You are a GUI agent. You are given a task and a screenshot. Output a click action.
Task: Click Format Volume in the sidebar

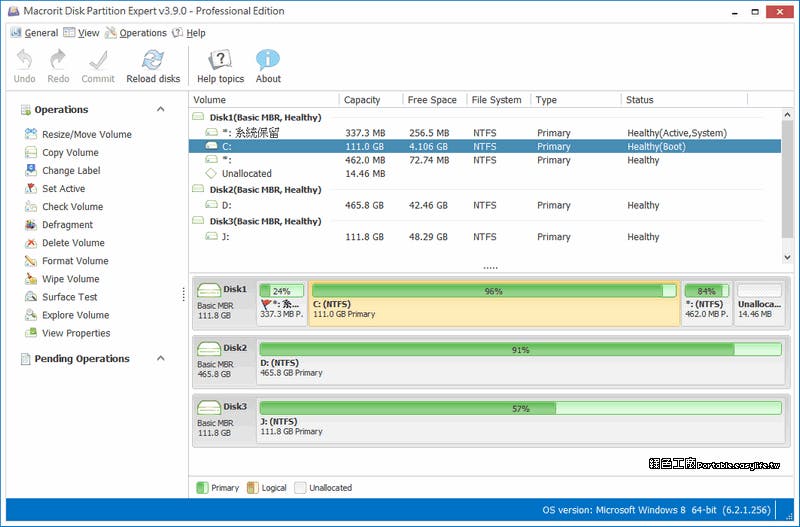point(75,261)
